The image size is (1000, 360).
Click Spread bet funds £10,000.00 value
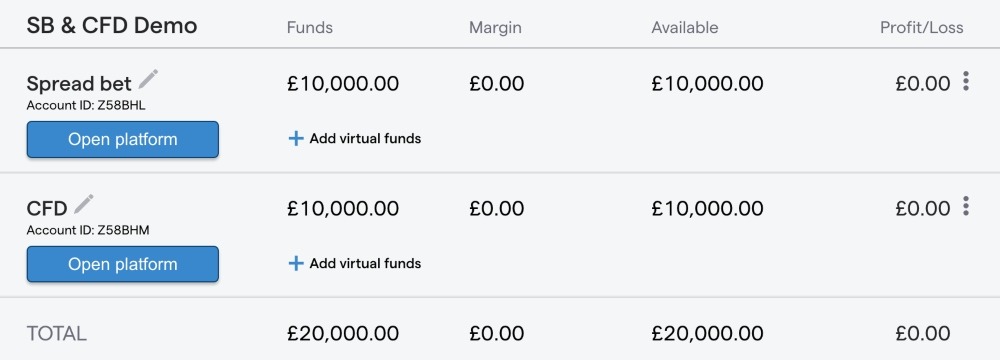coord(343,84)
